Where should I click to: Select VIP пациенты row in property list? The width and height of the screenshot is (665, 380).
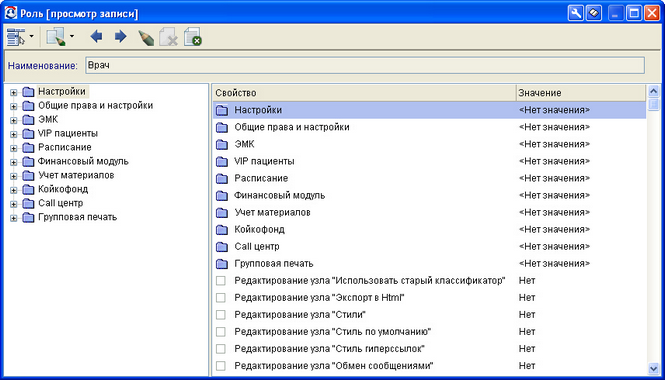pos(429,161)
